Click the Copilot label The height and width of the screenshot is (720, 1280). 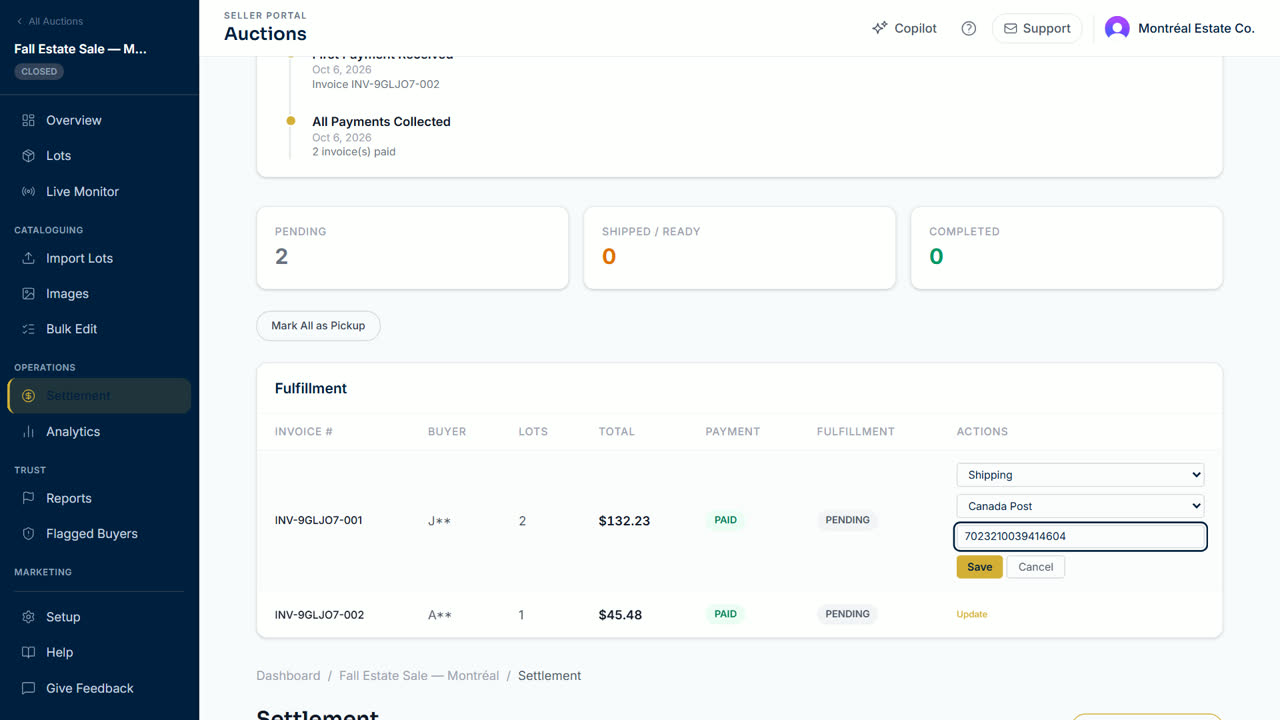pos(915,28)
